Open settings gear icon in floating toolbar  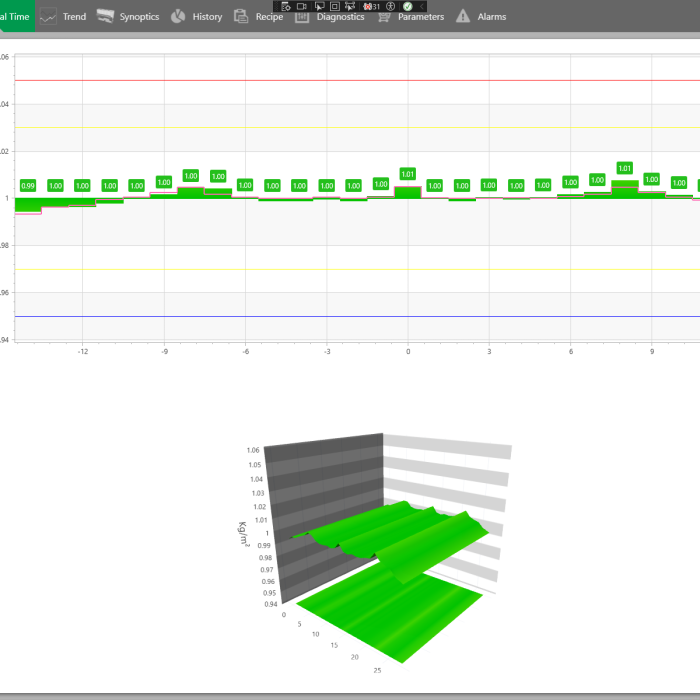[x=285, y=6]
